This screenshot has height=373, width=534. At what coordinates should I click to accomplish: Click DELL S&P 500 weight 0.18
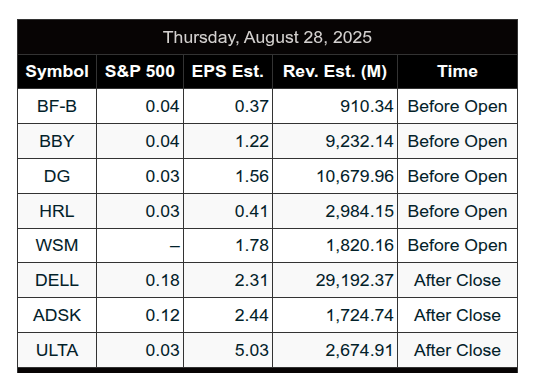162,280
